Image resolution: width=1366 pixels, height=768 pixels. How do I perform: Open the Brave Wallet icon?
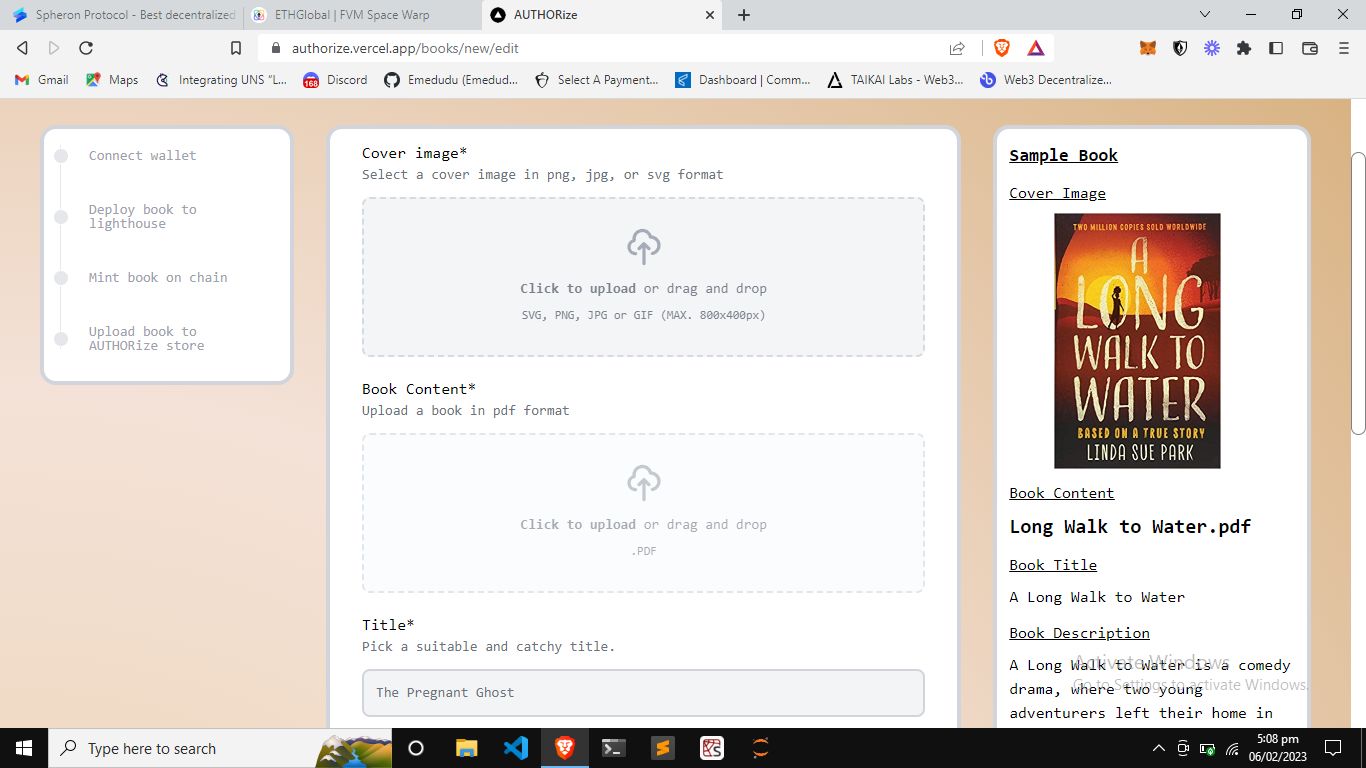coord(1310,47)
